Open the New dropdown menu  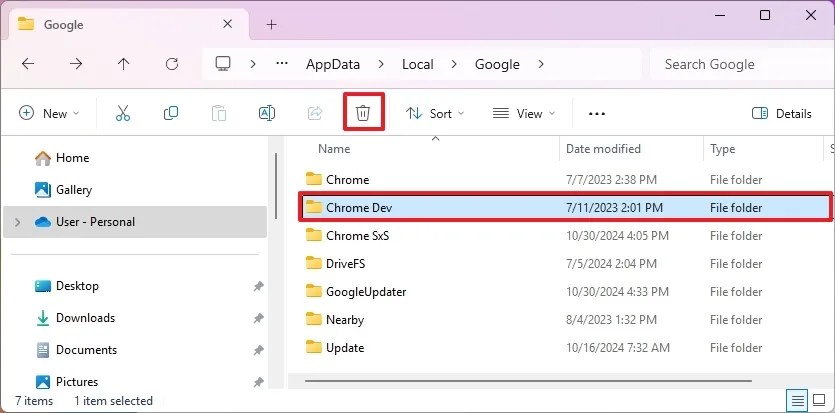click(49, 113)
